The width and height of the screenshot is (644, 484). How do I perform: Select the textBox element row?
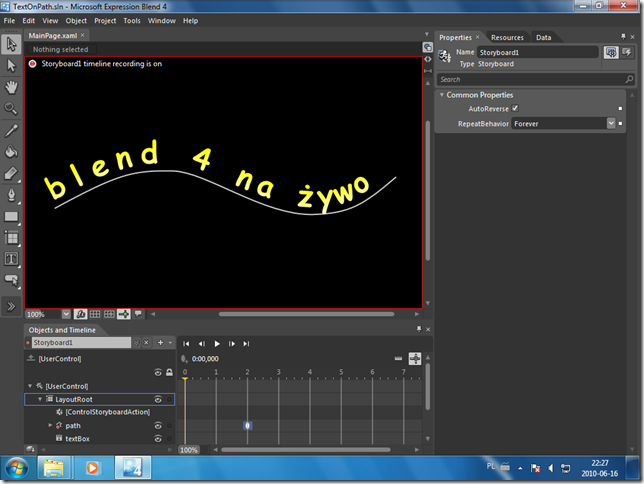point(99,439)
